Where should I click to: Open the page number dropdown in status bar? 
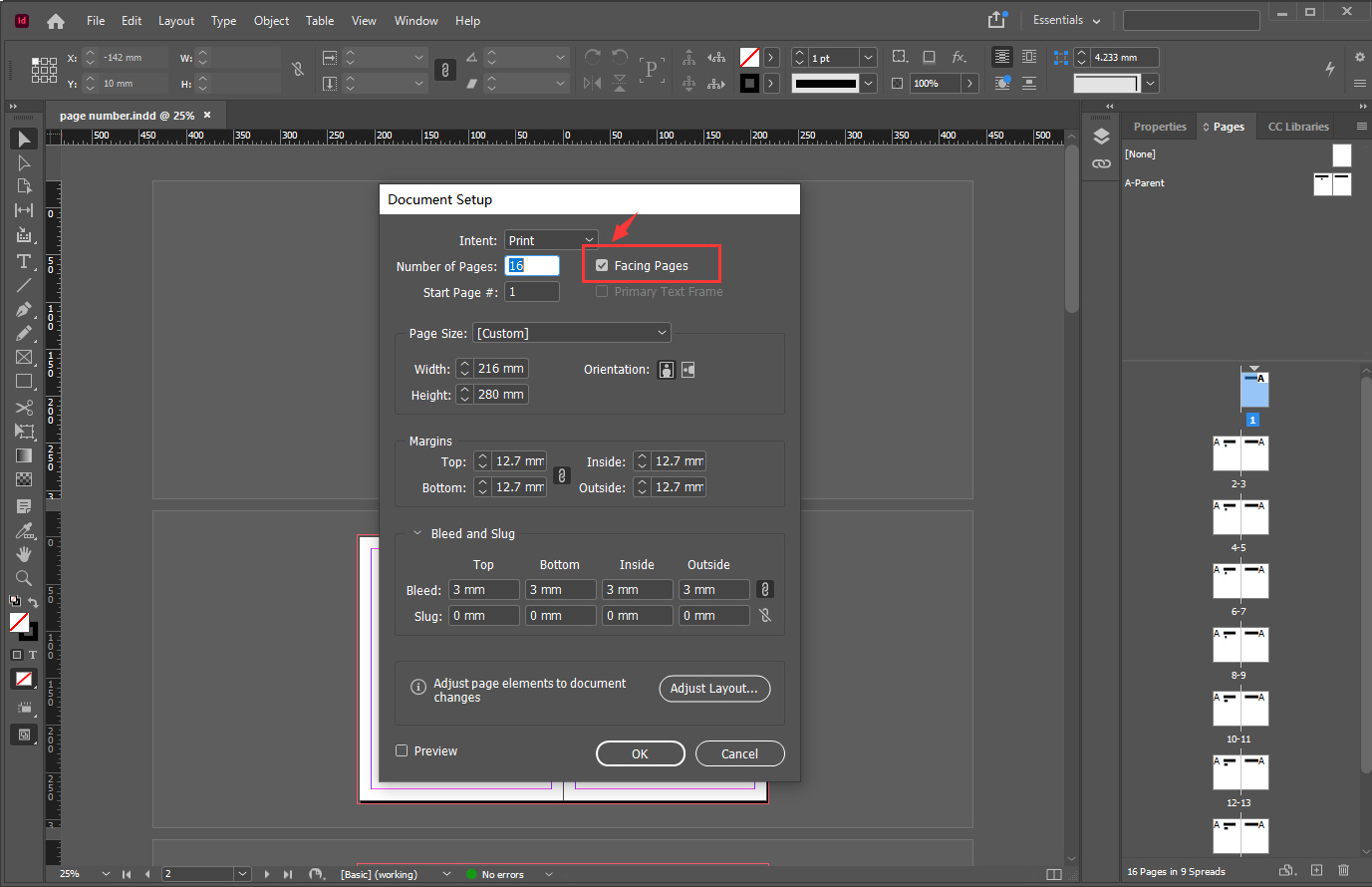[x=242, y=874]
